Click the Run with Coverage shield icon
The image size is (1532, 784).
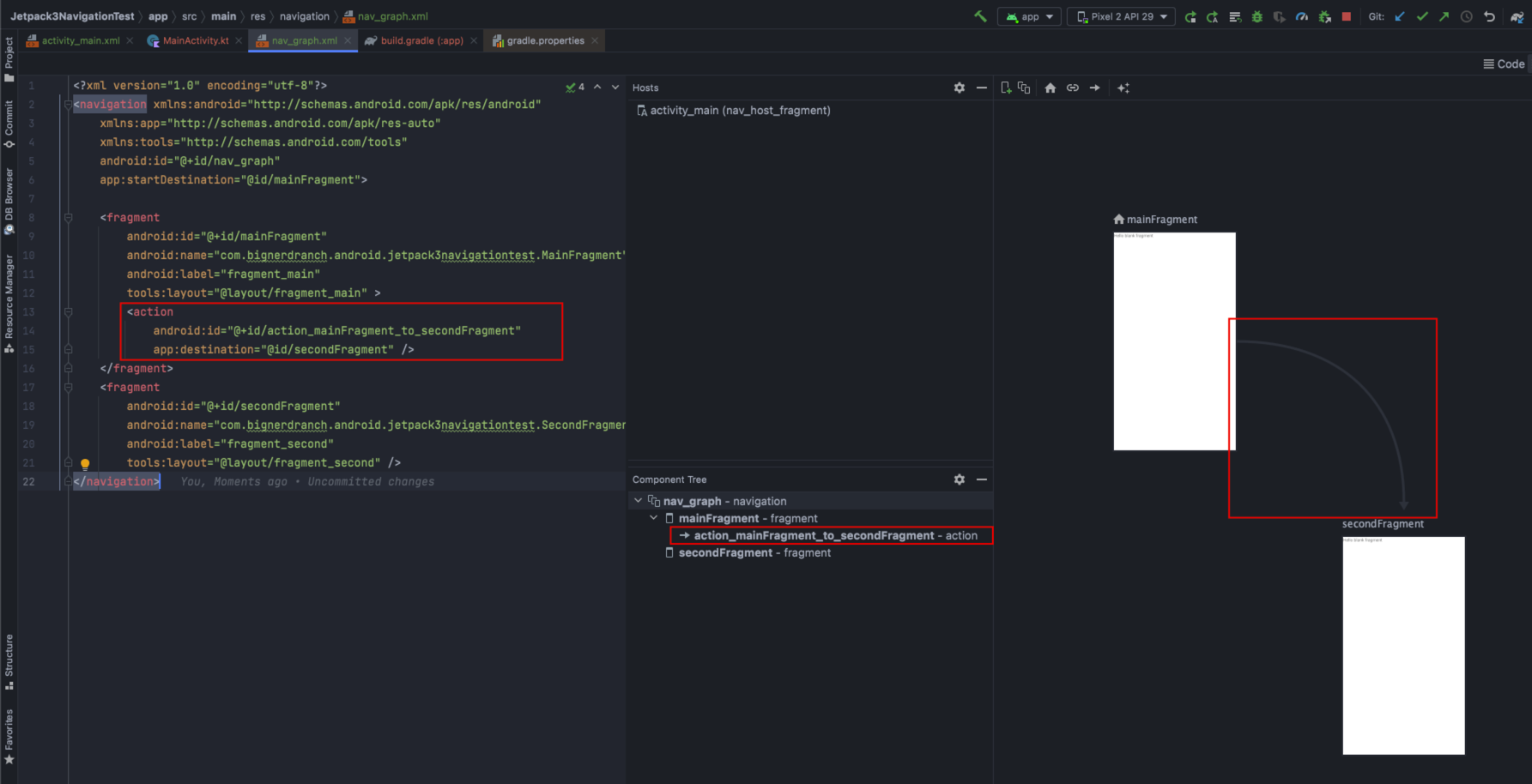(1280, 16)
